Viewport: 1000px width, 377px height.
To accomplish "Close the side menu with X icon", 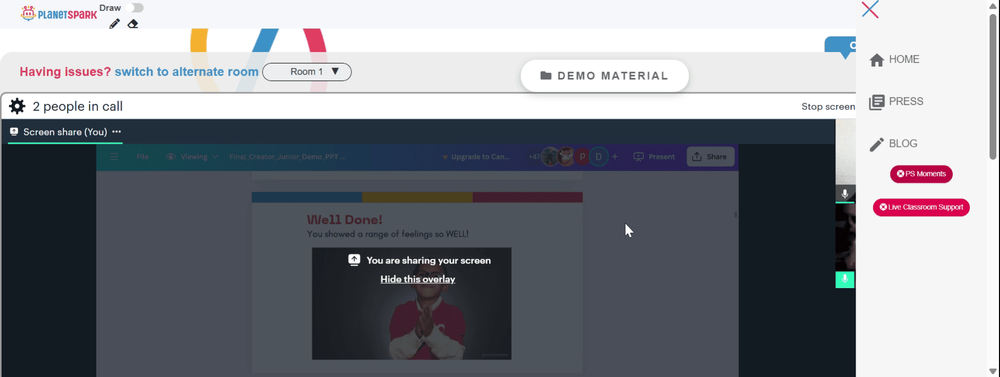I will (x=870, y=10).
